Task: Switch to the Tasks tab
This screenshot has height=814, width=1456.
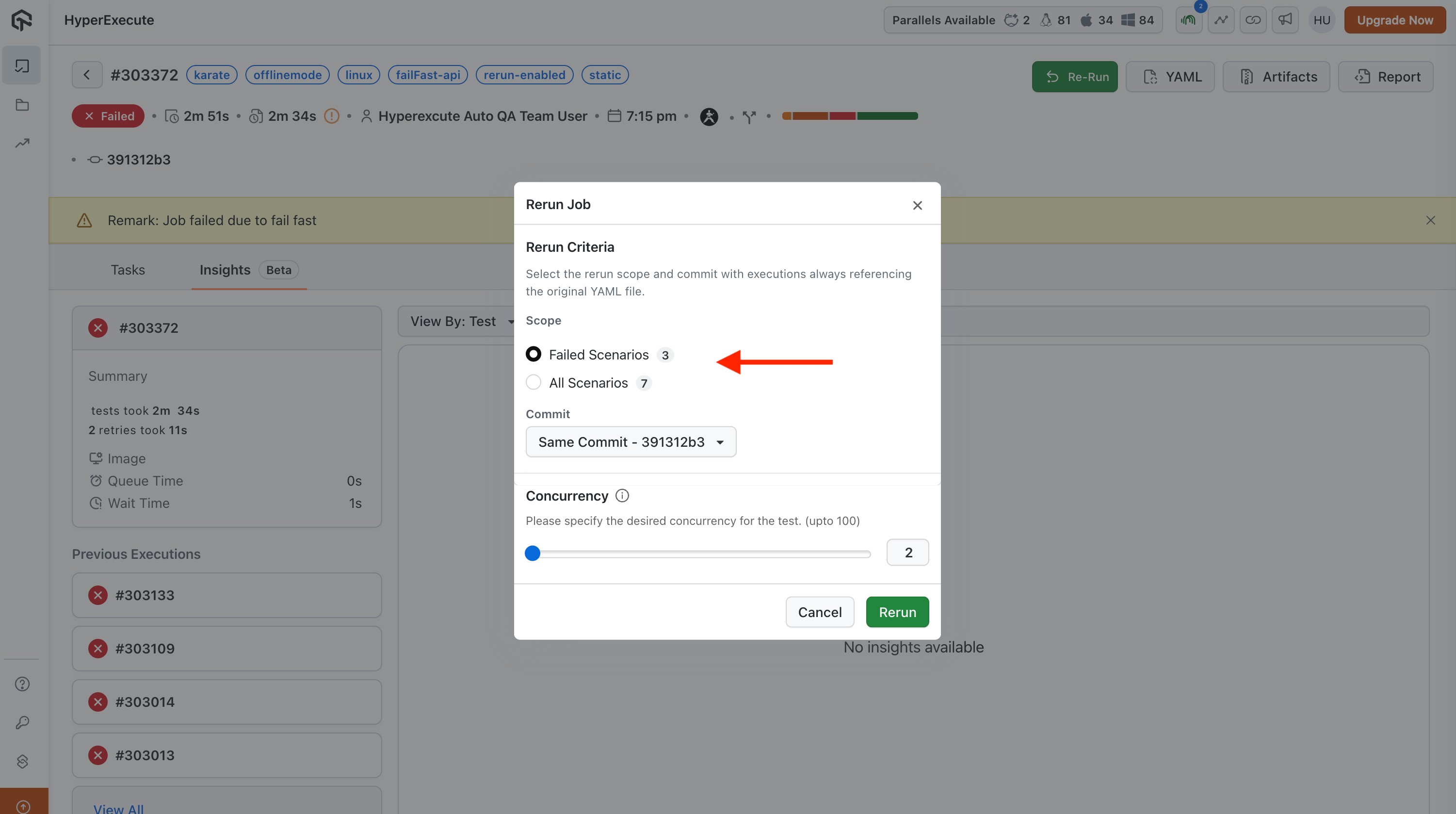Action: point(128,270)
